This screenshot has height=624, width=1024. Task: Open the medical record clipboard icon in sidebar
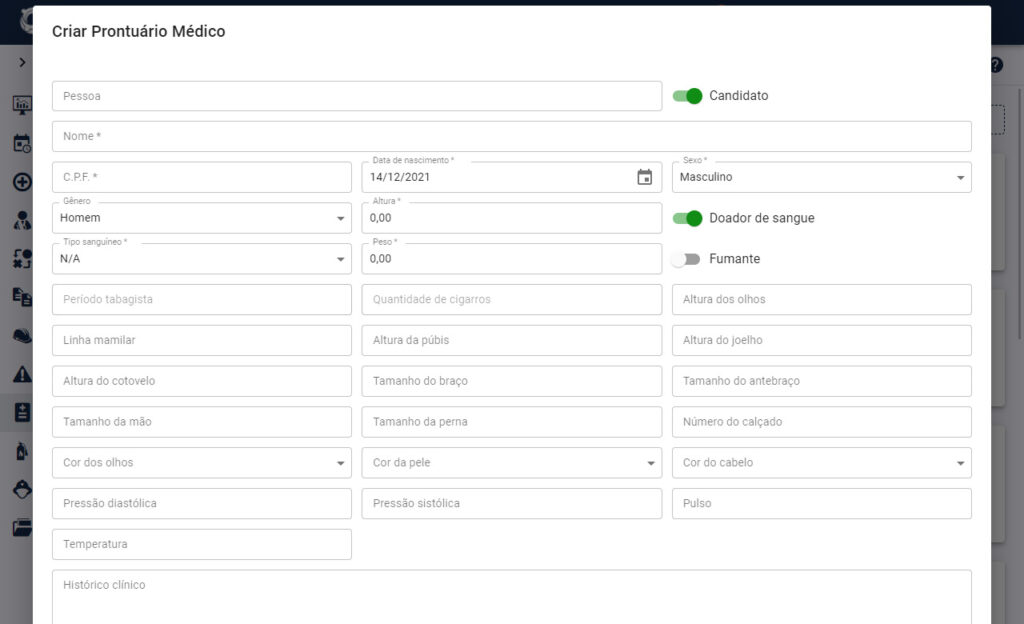coord(22,413)
